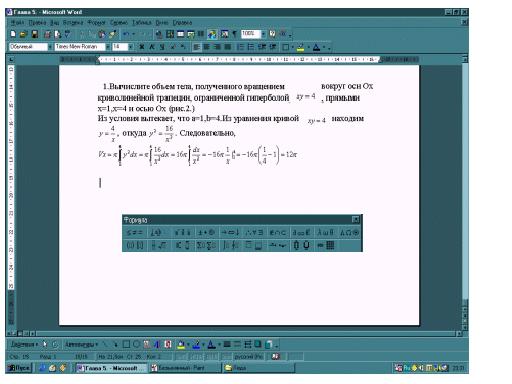Viewport: 512px width, 384px height.
Task: Toggle numbered list button
Action: point(240,47)
